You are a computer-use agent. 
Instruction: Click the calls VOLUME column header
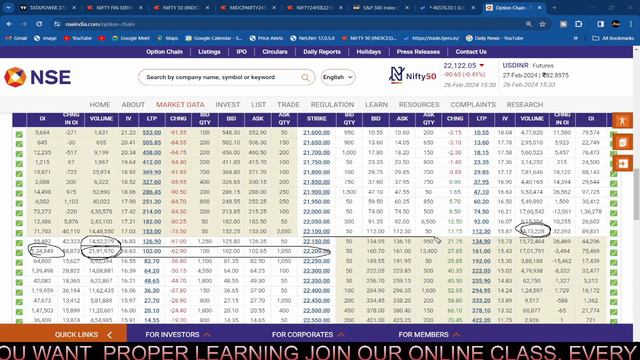[101, 119]
